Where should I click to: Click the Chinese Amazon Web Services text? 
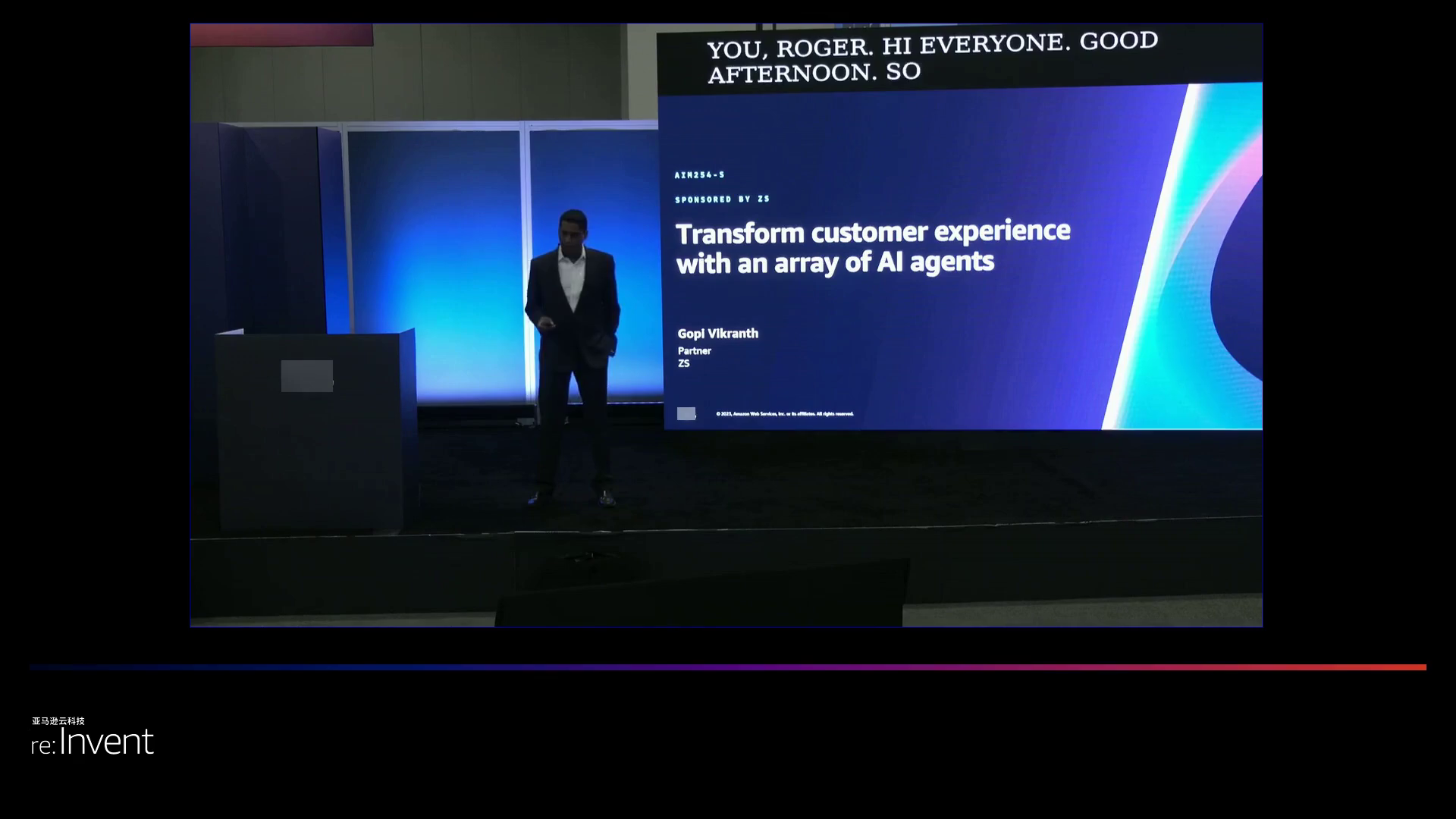[58, 721]
